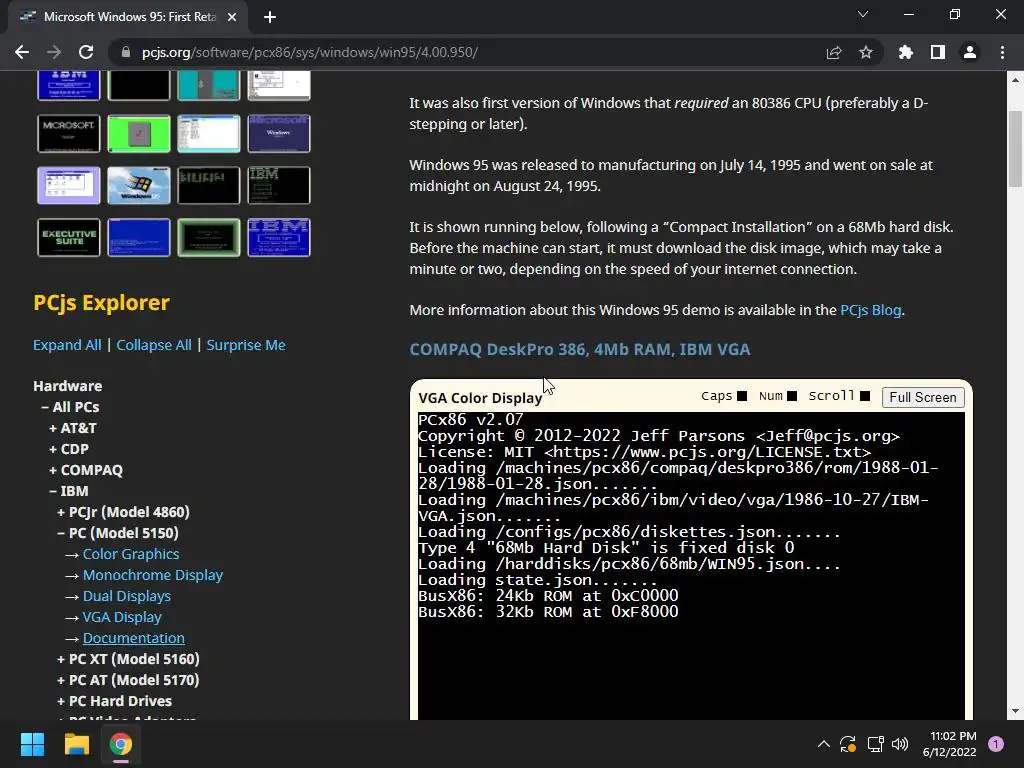This screenshot has height=768, width=1024.
Task: Open the Windows Start menu
Action: (x=32, y=744)
